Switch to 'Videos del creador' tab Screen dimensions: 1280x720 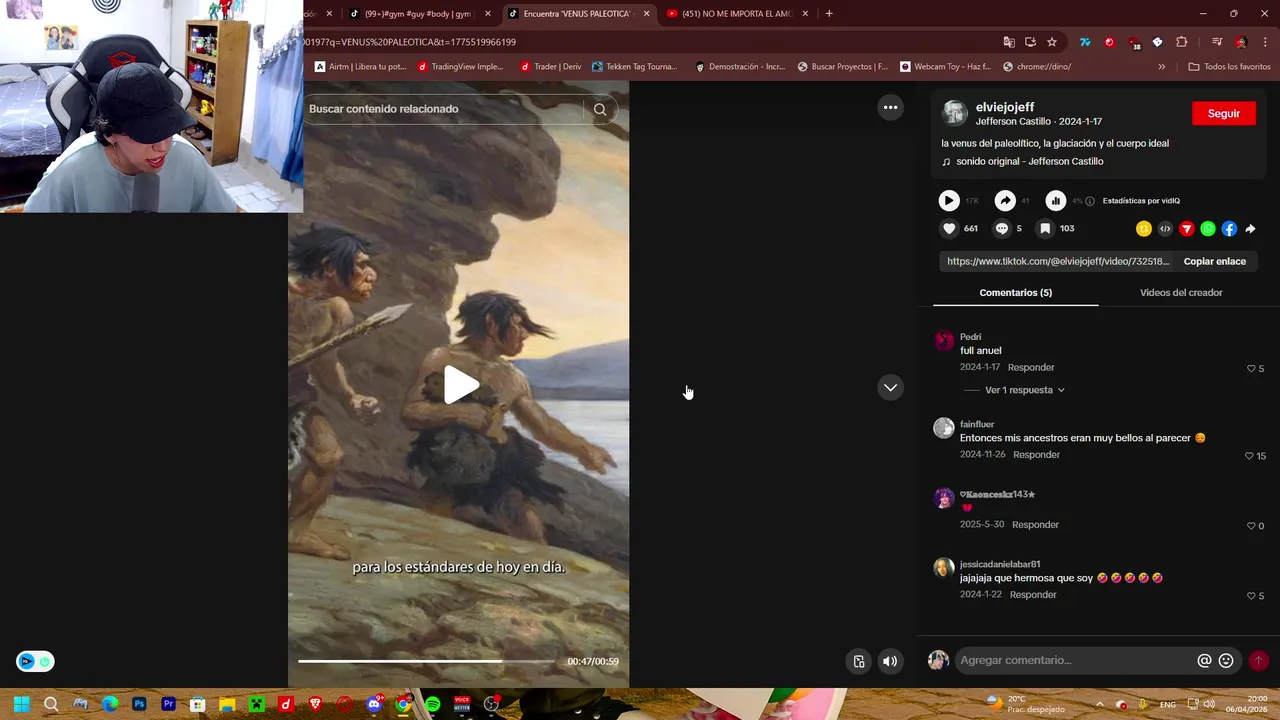[x=1181, y=293]
